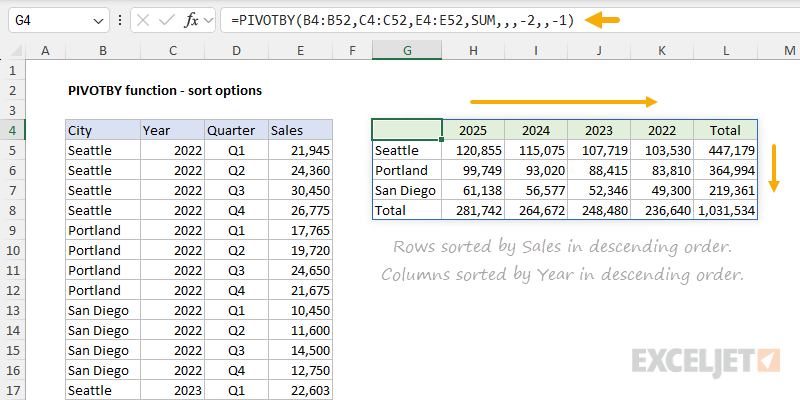Click pivot Total row label
800x400 pixels.
tap(407, 210)
